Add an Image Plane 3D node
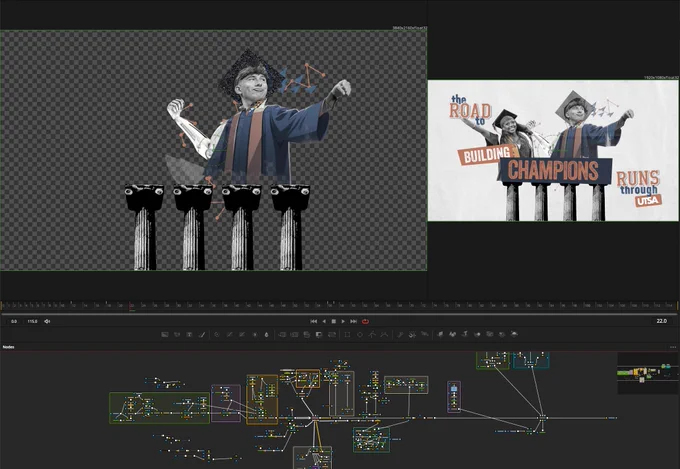Screen dimensions: 680x469 440,335
